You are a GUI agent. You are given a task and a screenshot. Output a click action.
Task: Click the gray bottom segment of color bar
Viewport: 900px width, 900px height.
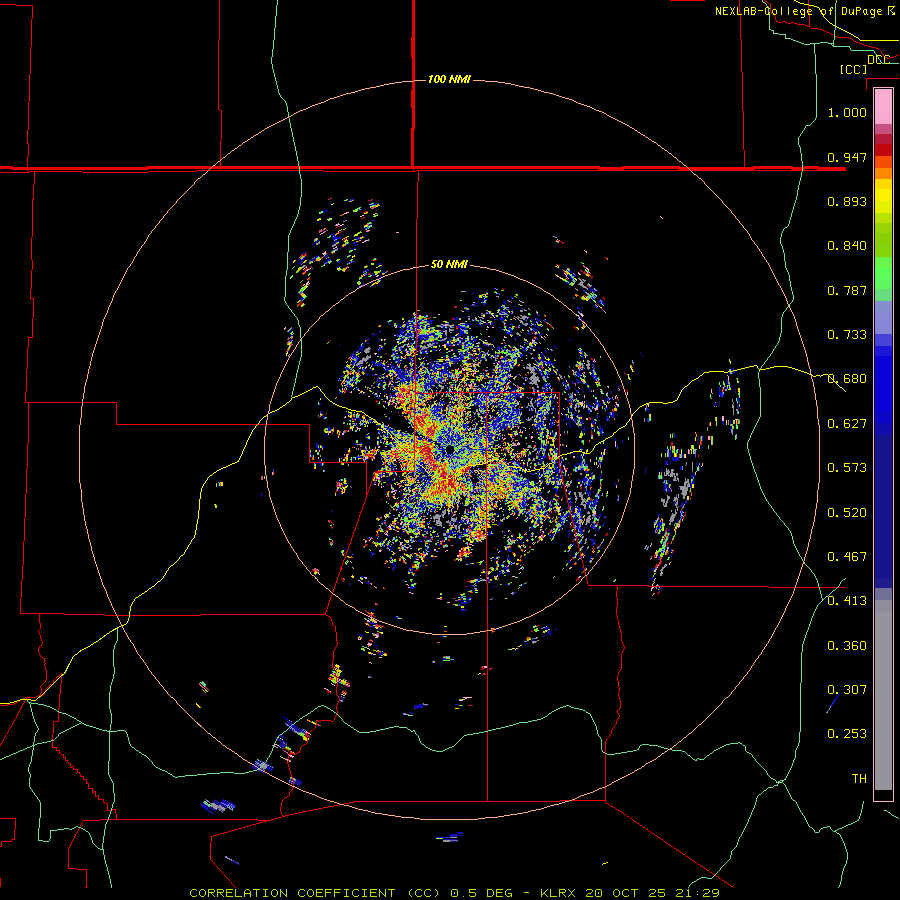(883, 695)
